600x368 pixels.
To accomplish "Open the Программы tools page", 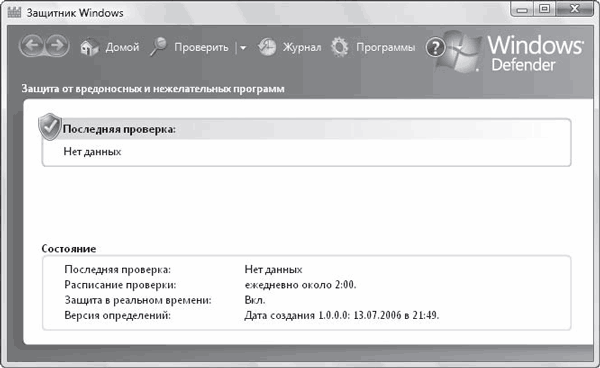I will click(386, 48).
